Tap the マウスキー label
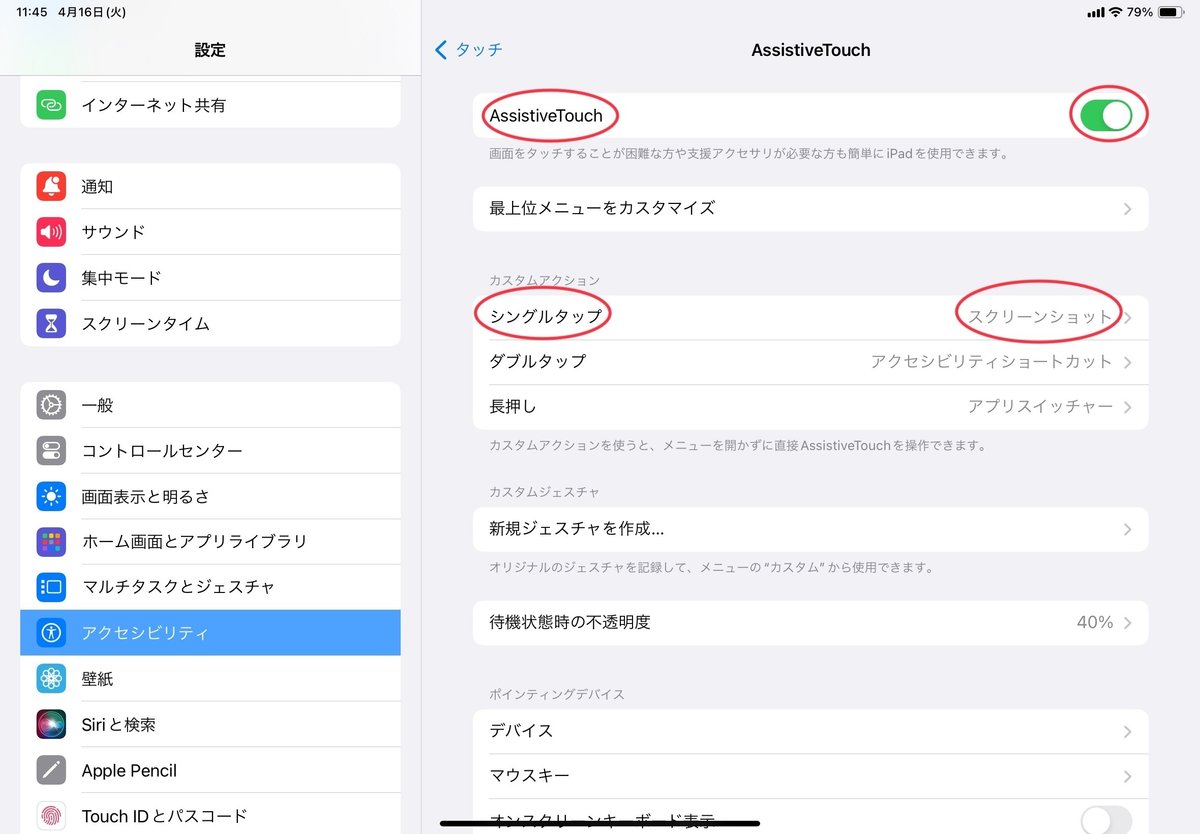 click(x=529, y=776)
